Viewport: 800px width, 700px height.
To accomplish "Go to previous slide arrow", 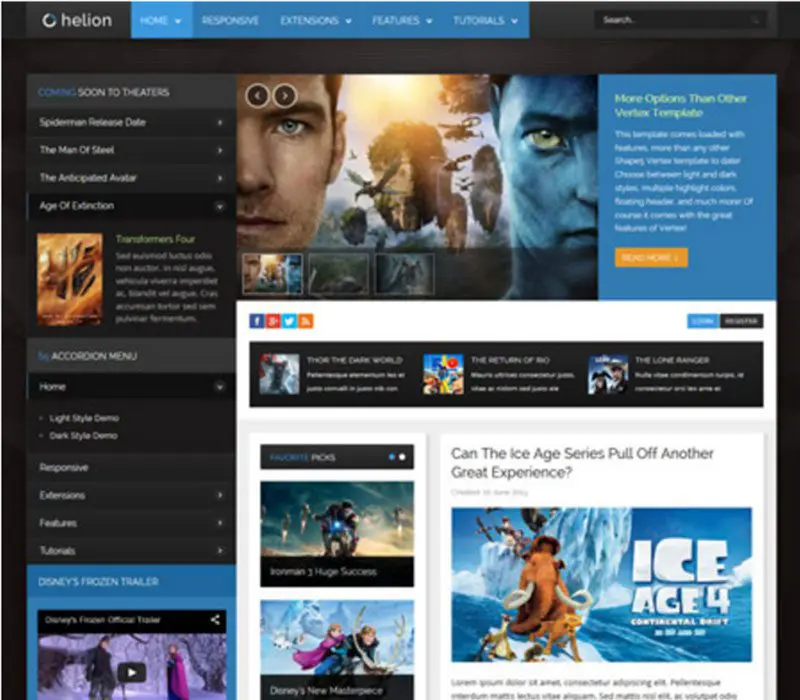I will 257,95.
